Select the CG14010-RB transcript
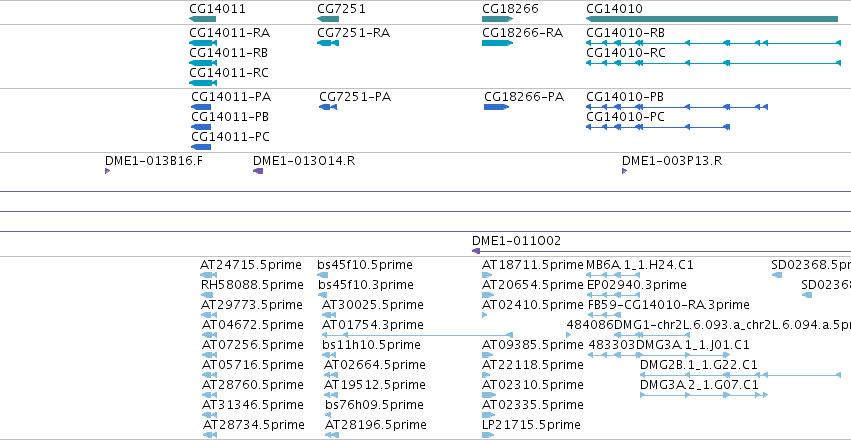Screen dimensions: 851x440 [713, 43]
